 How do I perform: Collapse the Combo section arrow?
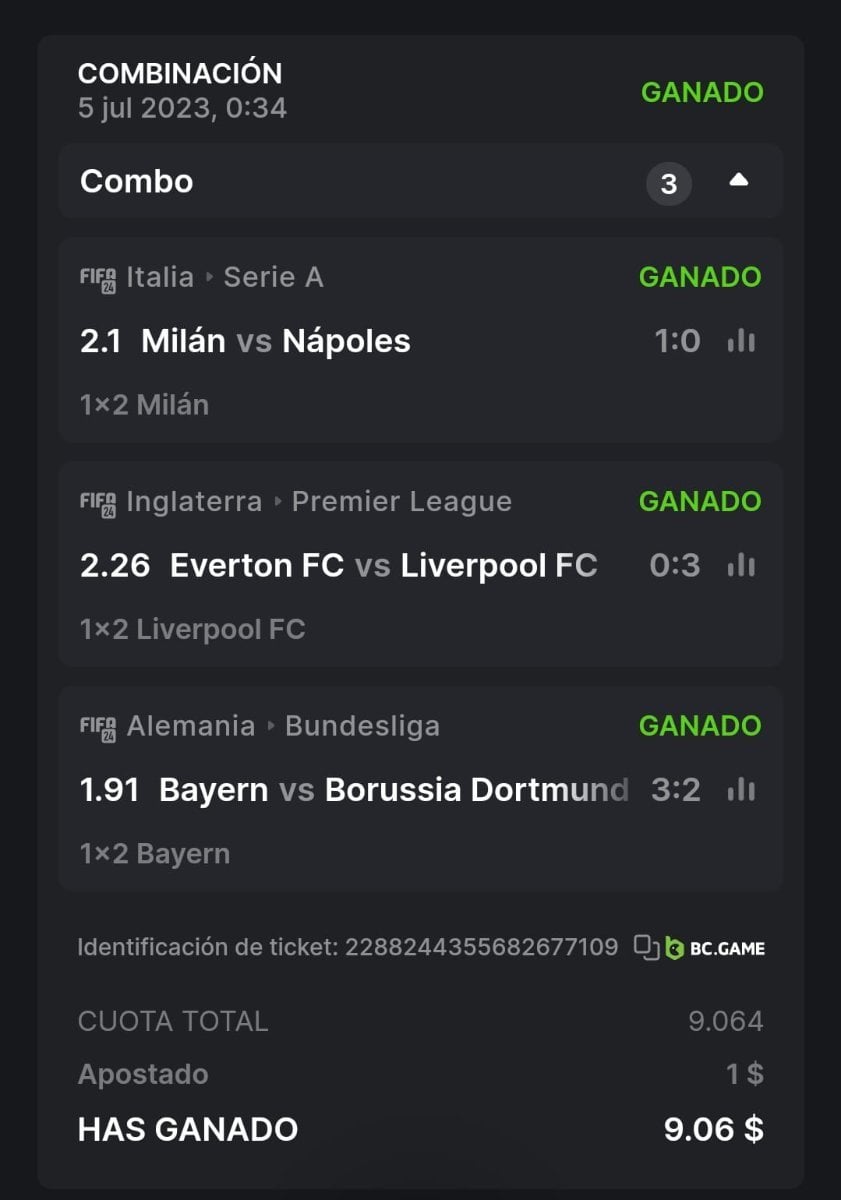[738, 181]
